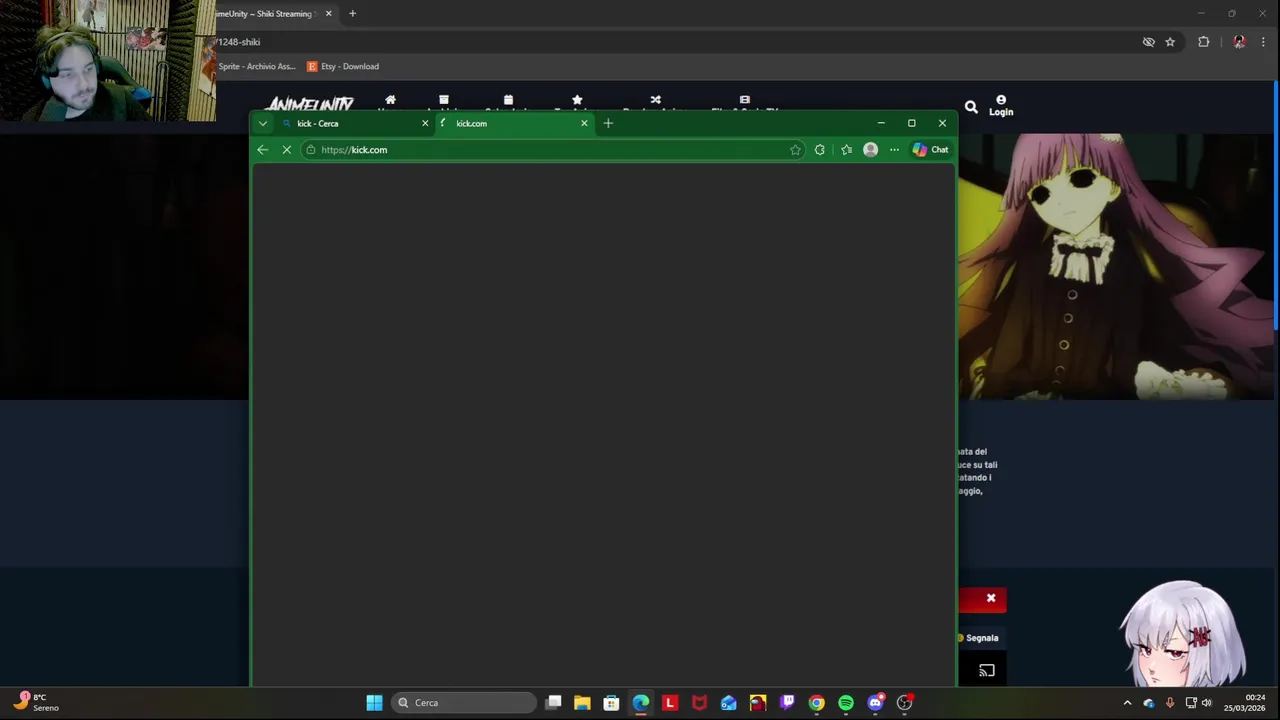
Task: Open Chrome profile avatar
Action: point(1239,42)
